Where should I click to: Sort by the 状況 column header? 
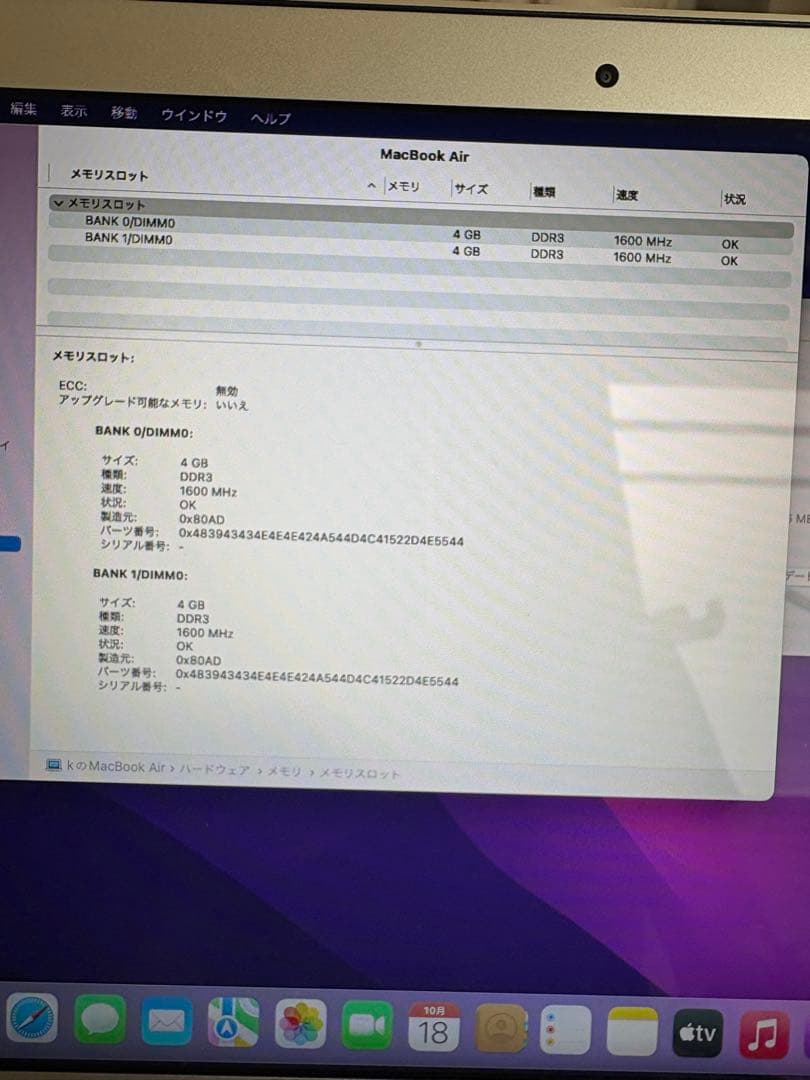click(x=734, y=199)
